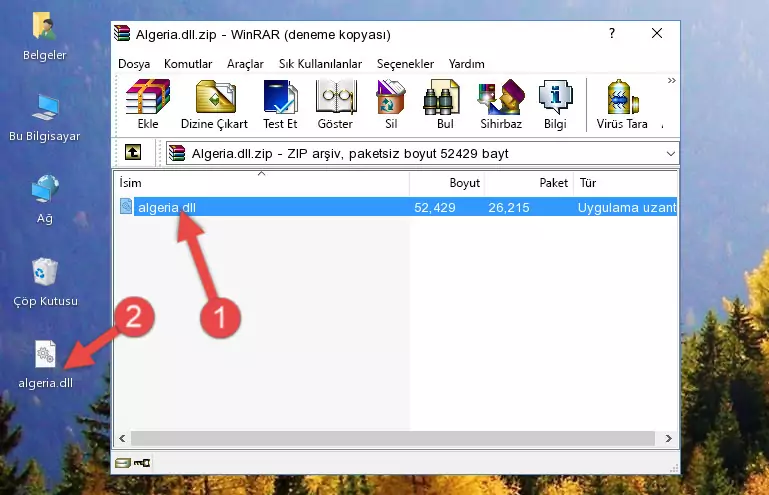Open the Göster viewer tool
769x495 pixels.
(335, 104)
